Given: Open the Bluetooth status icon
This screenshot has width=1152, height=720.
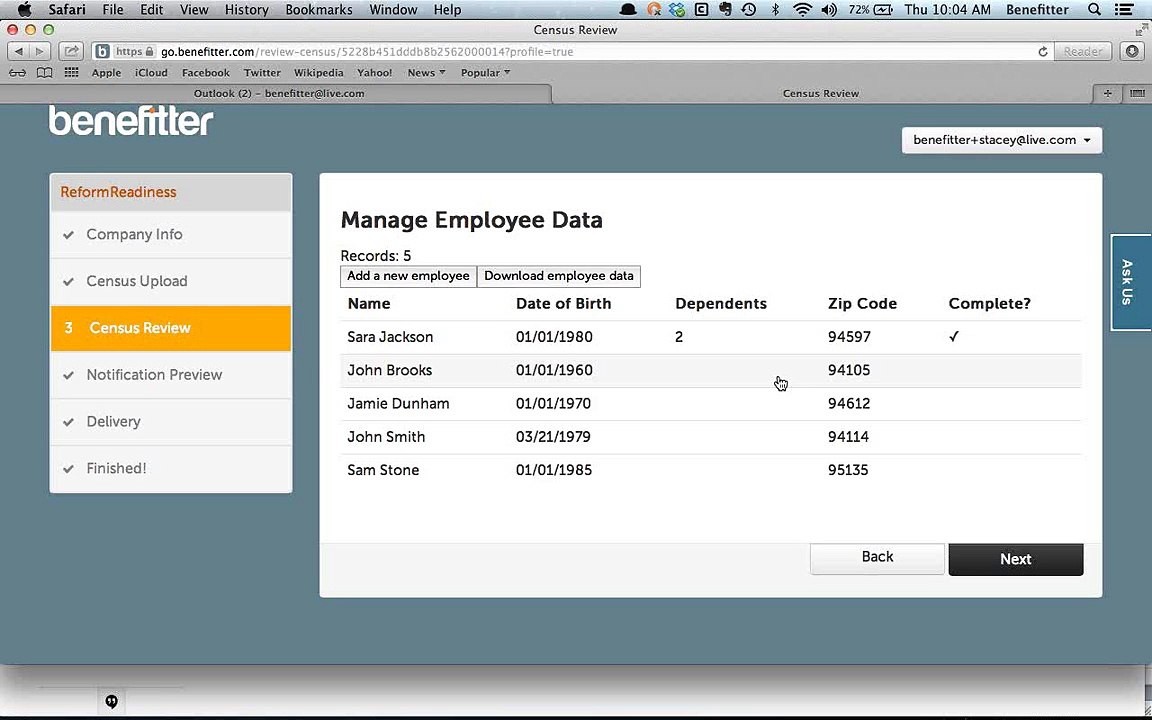Looking at the screenshot, I should coord(775,10).
